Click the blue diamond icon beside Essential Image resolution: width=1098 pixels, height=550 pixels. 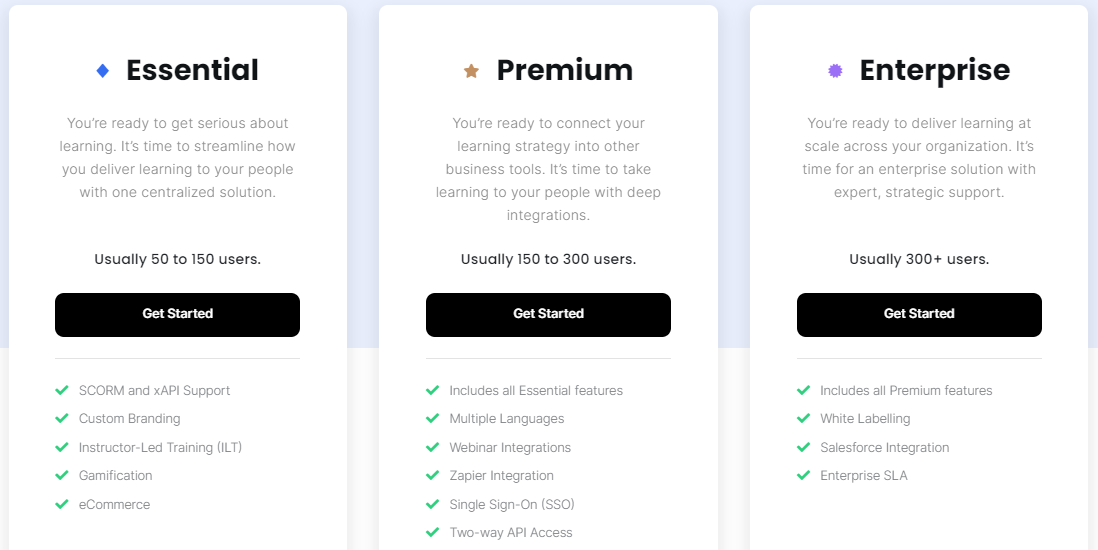point(102,71)
